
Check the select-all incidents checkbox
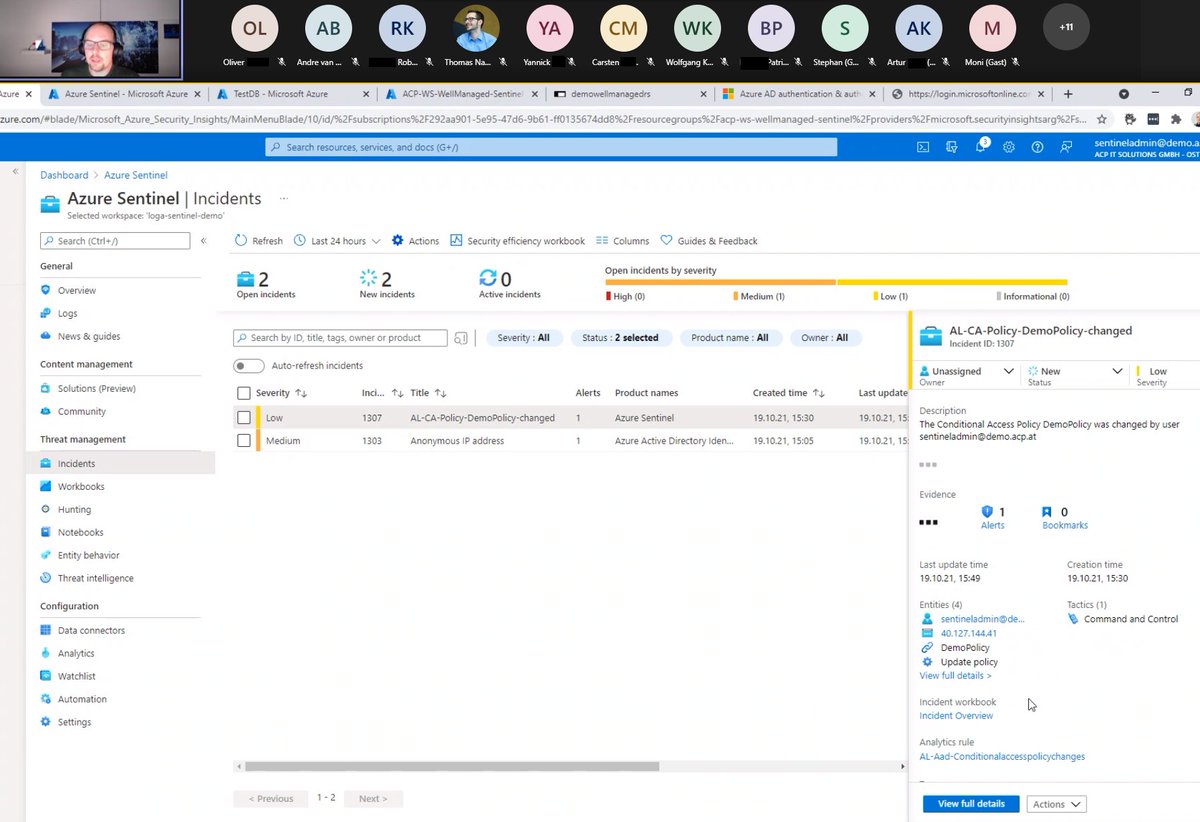coord(244,393)
